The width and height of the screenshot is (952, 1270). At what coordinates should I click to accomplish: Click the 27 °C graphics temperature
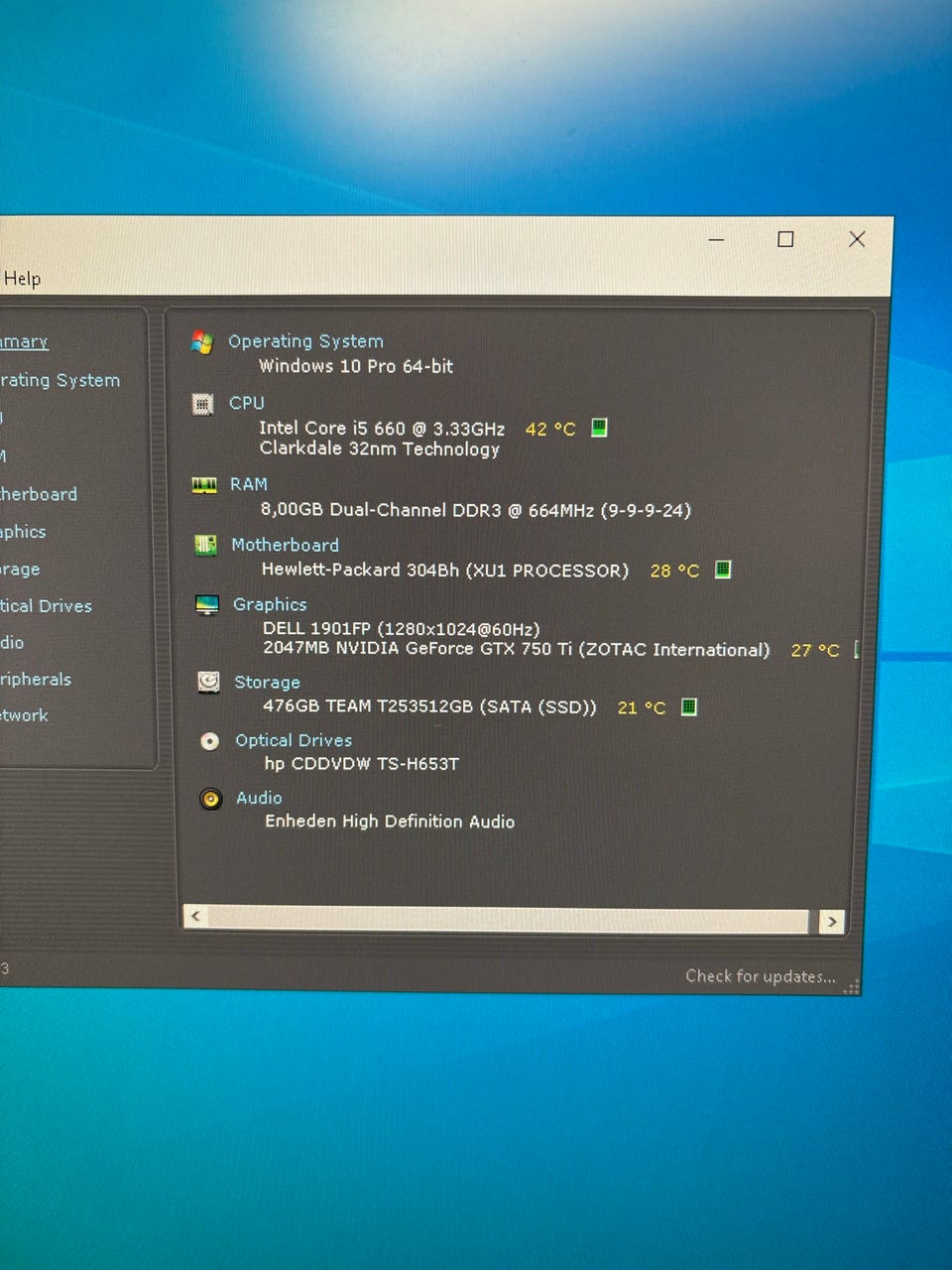[x=815, y=651]
